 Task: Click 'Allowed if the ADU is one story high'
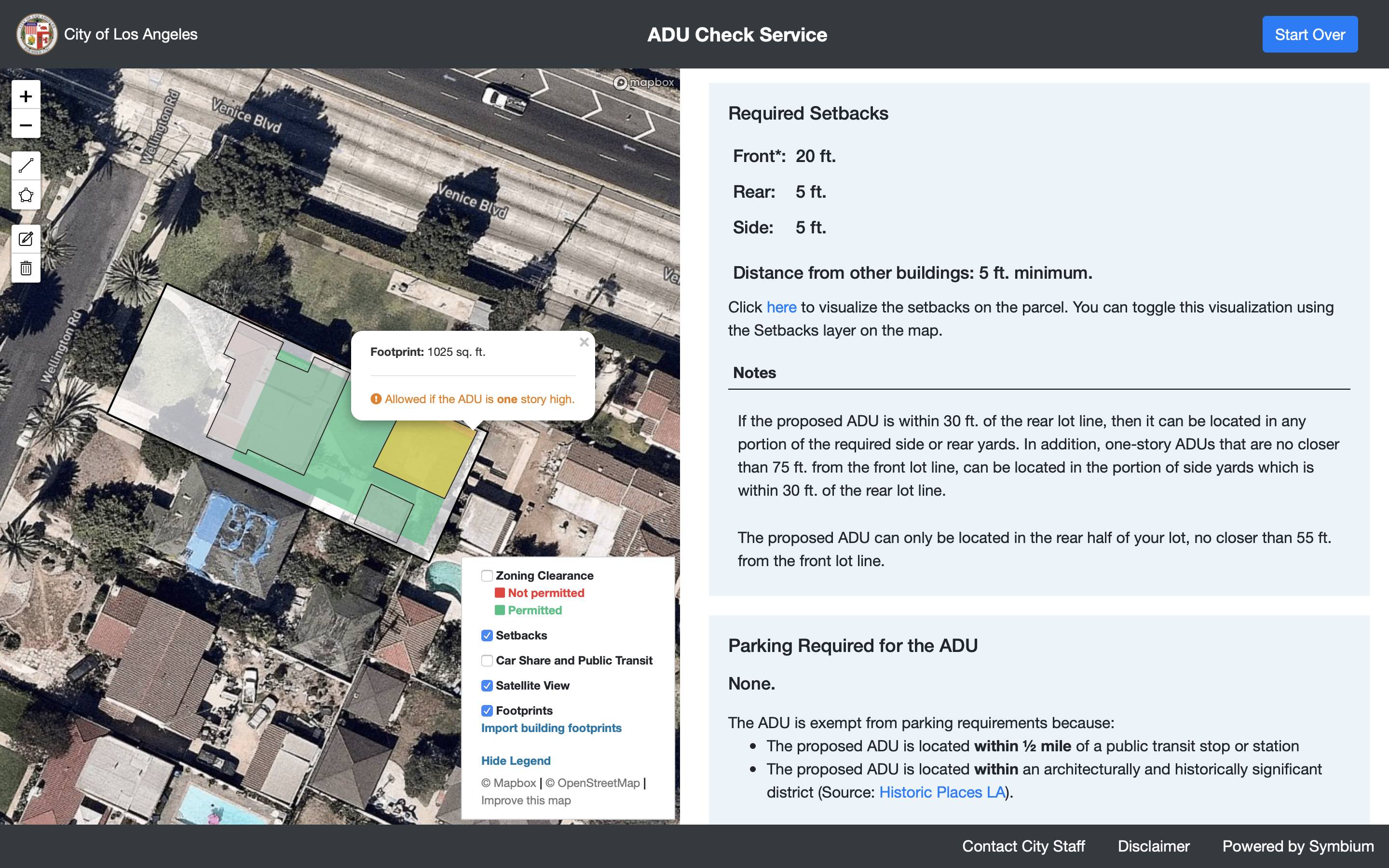point(479,399)
